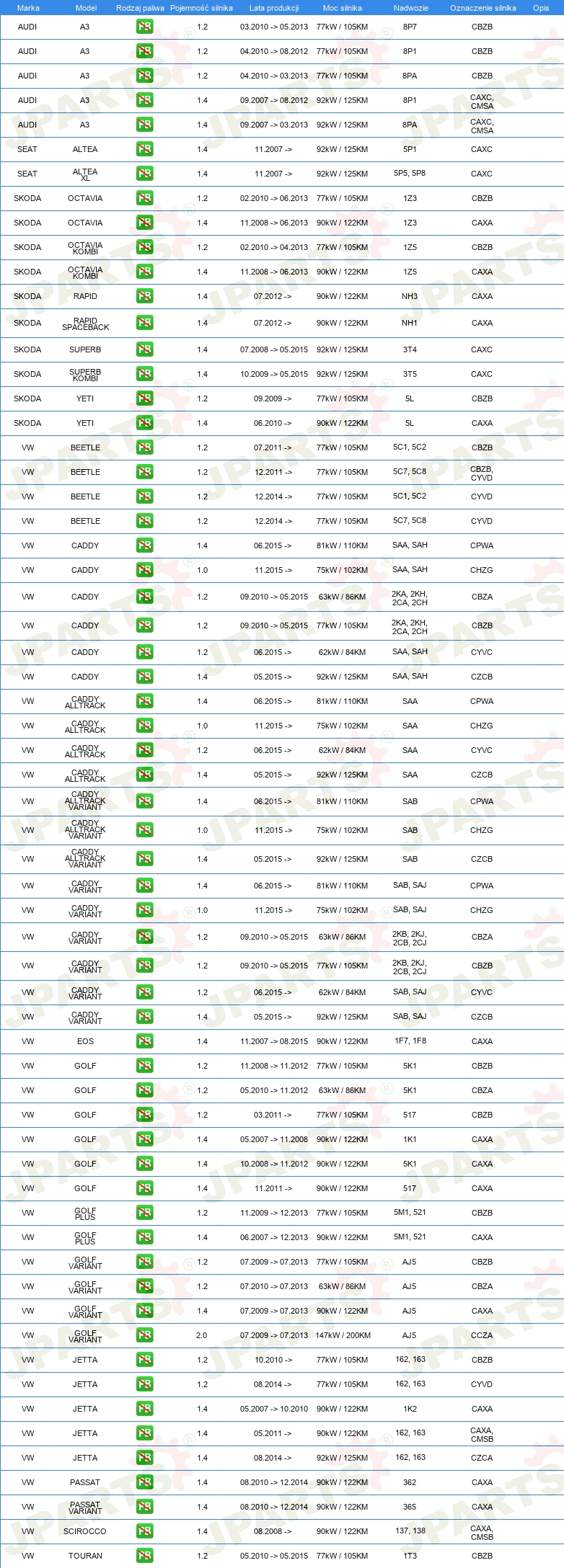
Task: Click the Moc silnika column header
Action: click(343, 8)
